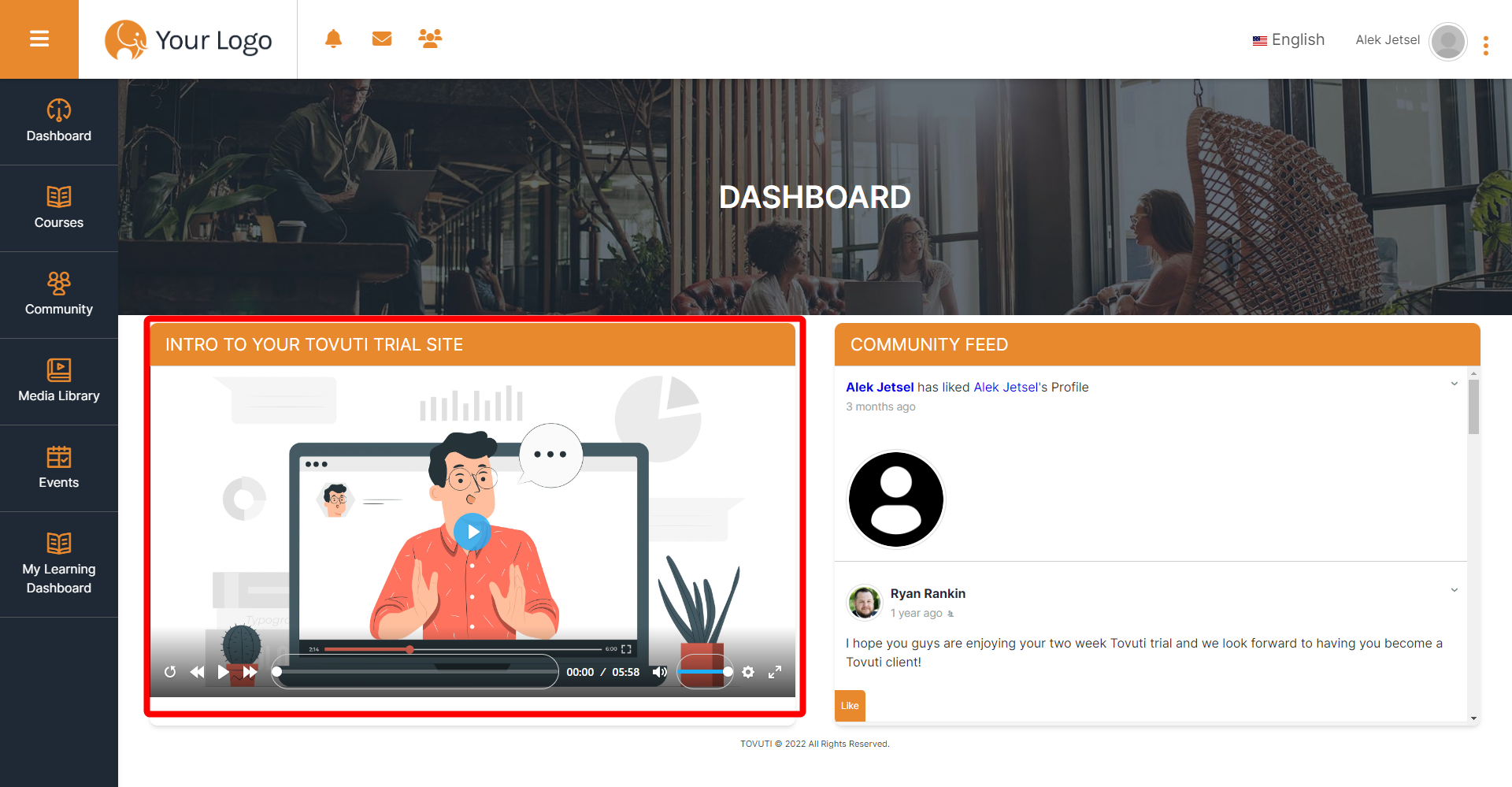Open the English language selector

point(1288,39)
